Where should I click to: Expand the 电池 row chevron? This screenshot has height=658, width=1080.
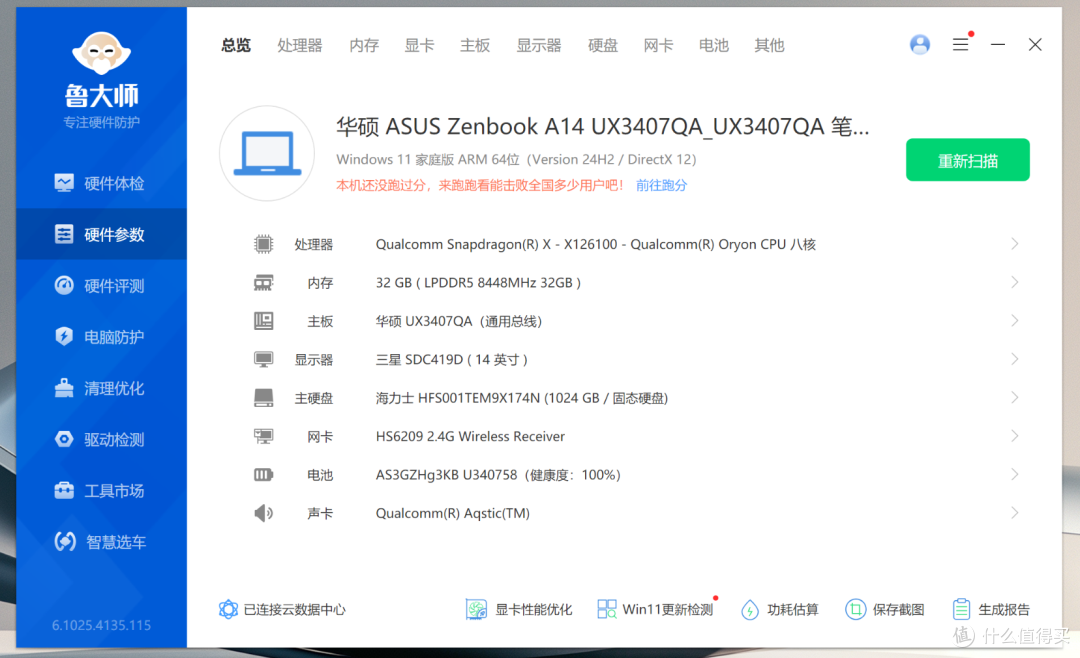1015,475
